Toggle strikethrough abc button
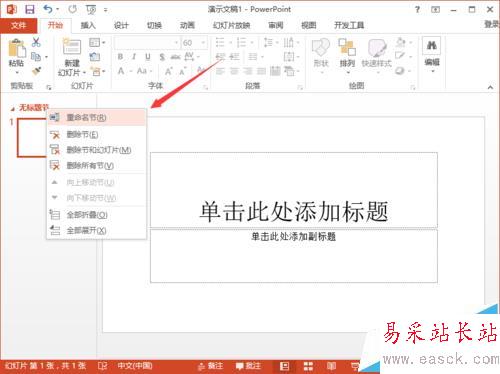Screen dimensions: 500x374 pyautogui.click(x=175, y=57)
